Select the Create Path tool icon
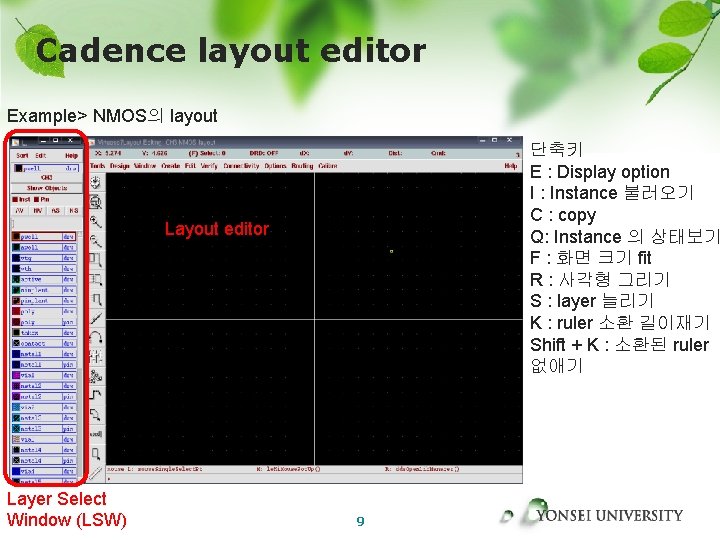 tap(96, 395)
